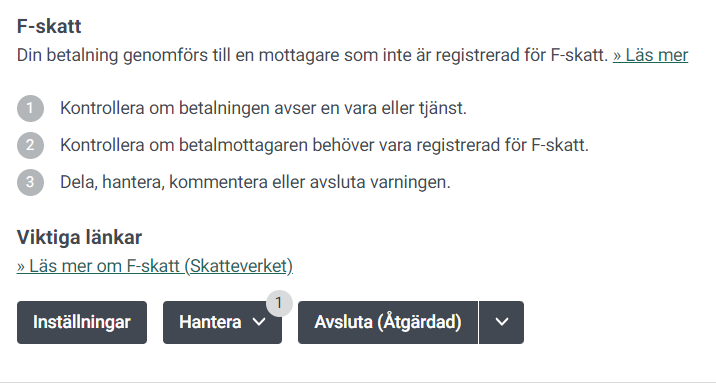Screen dimensions: 716x385
Task: Click the chevron icon inside Hantera button
Action: click(259, 322)
